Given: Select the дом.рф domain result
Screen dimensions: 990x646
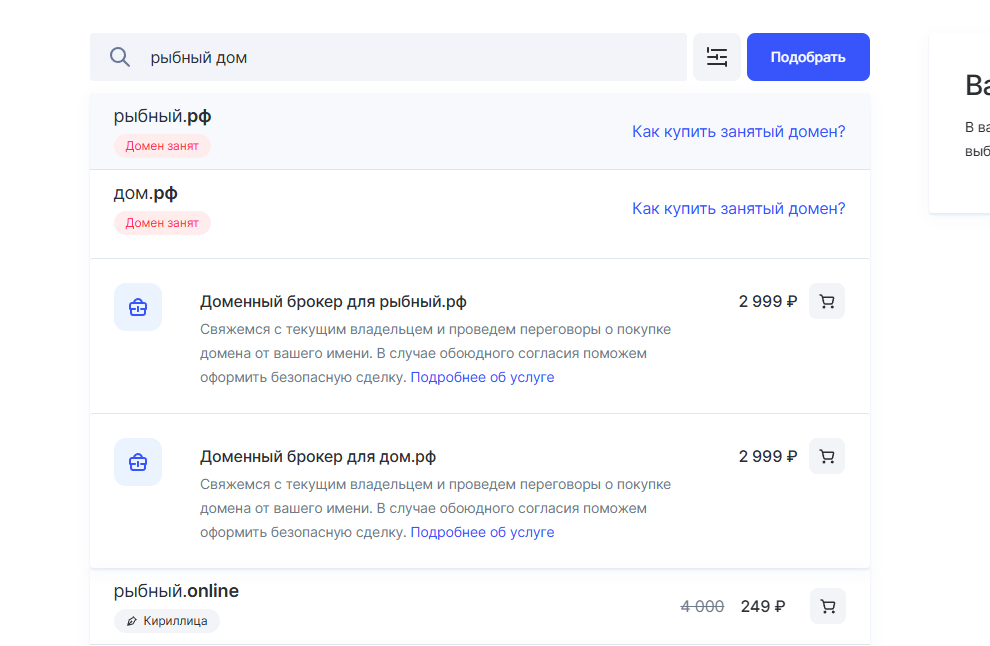Looking at the screenshot, I should pos(145,193).
